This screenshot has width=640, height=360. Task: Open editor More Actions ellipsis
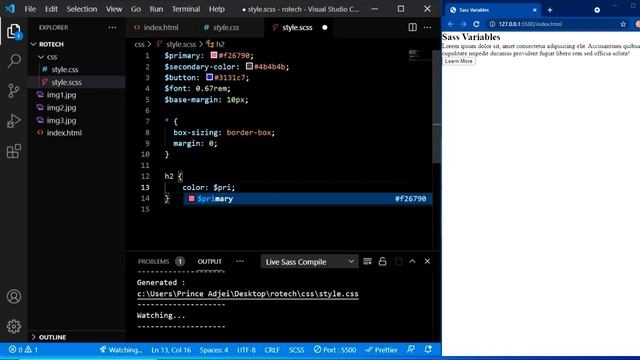pyautogui.click(x=427, y=27)
